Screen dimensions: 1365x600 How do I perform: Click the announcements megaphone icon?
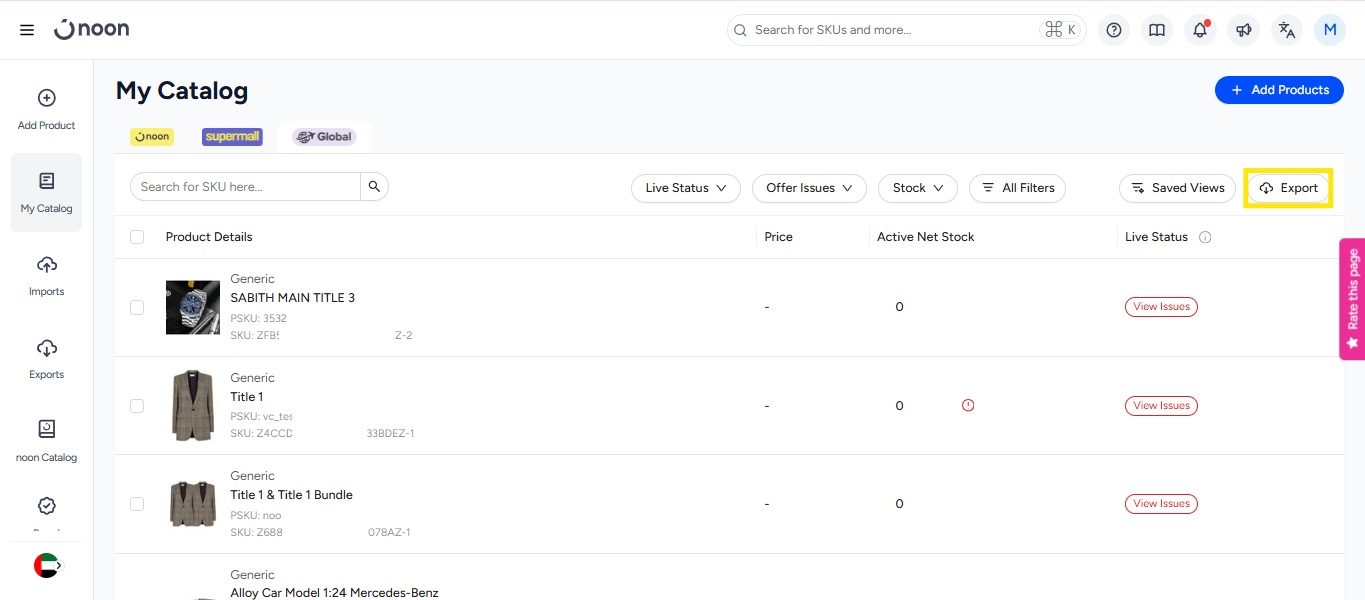pyautogui.click(x=1243, y=30)
